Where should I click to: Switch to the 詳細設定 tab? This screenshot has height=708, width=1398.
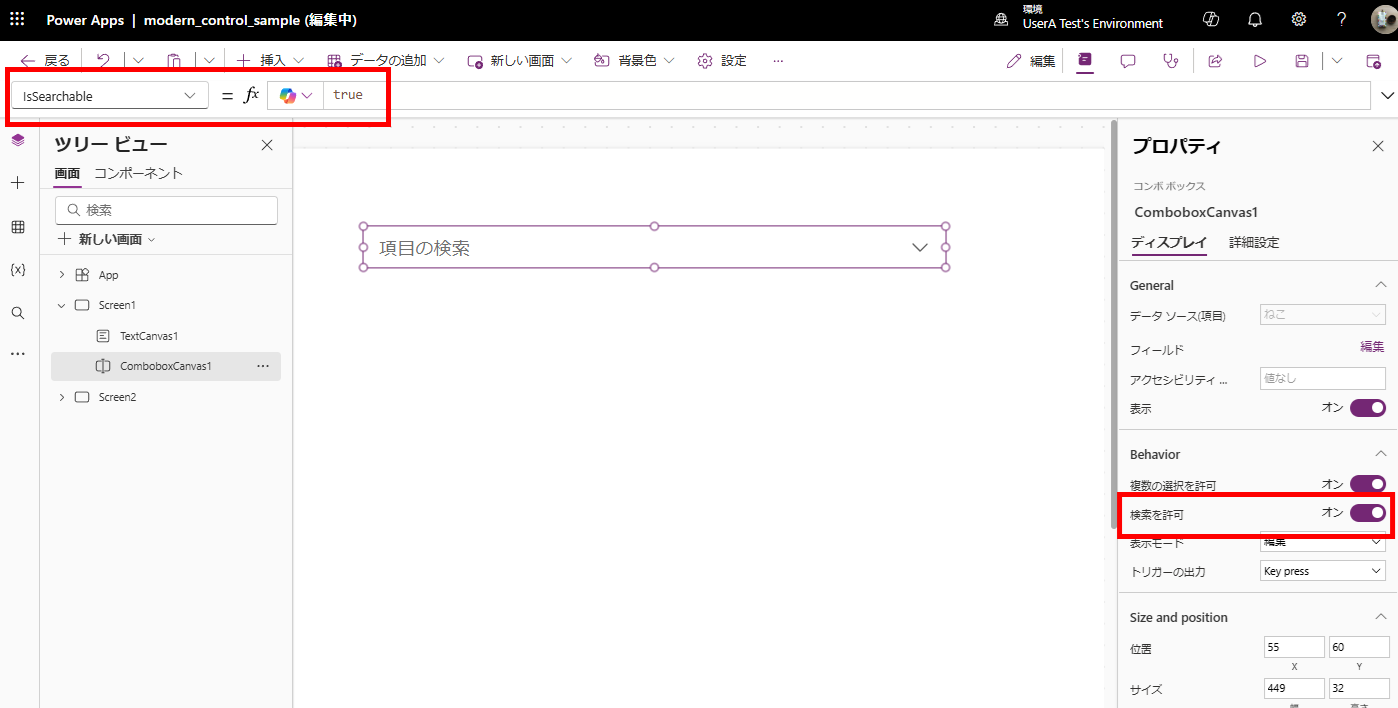tap(1253, 243)
